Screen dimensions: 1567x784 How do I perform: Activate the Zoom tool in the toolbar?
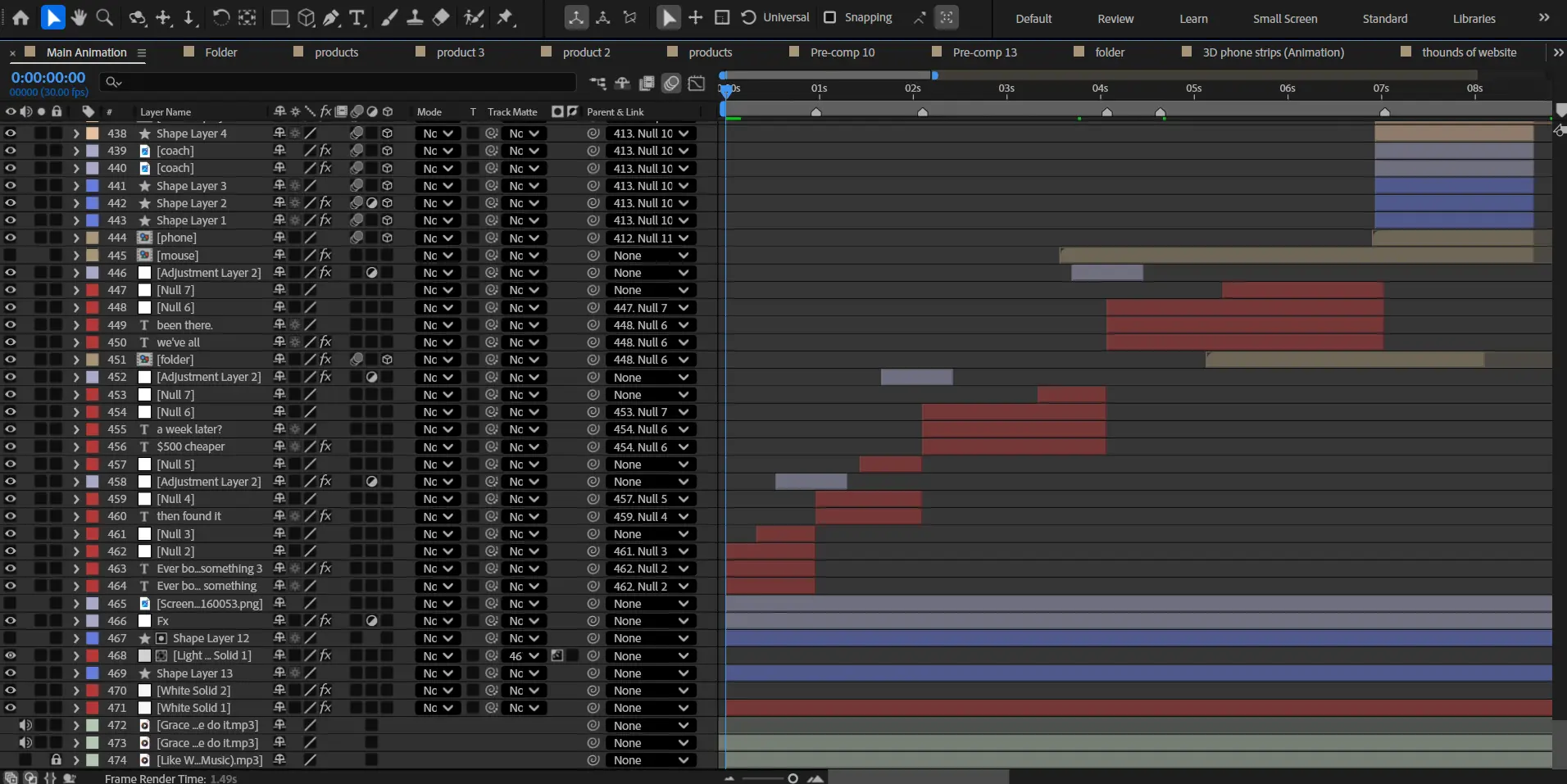(104, 17)
